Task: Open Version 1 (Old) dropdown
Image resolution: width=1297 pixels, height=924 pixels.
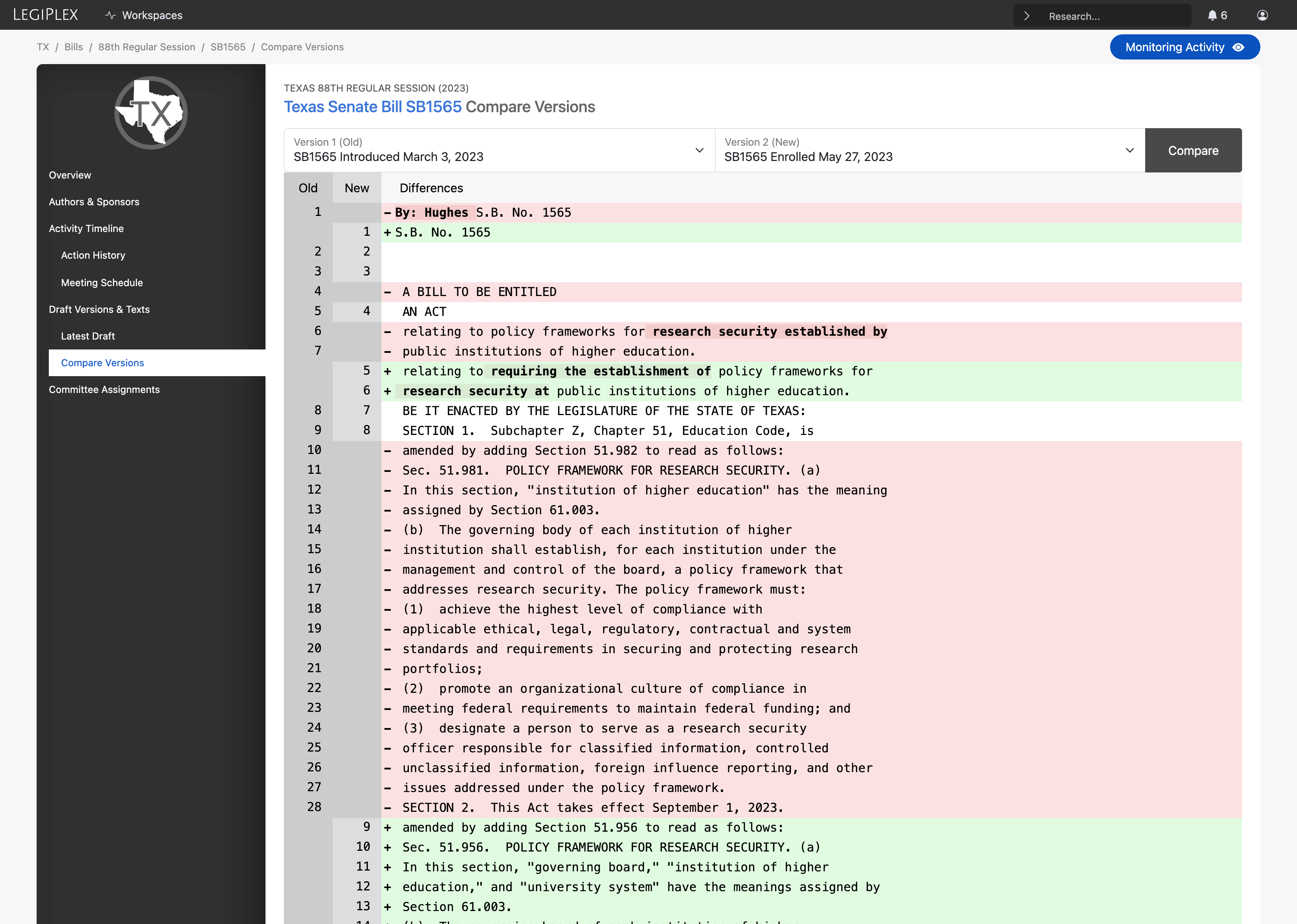Action: [499, 150]
